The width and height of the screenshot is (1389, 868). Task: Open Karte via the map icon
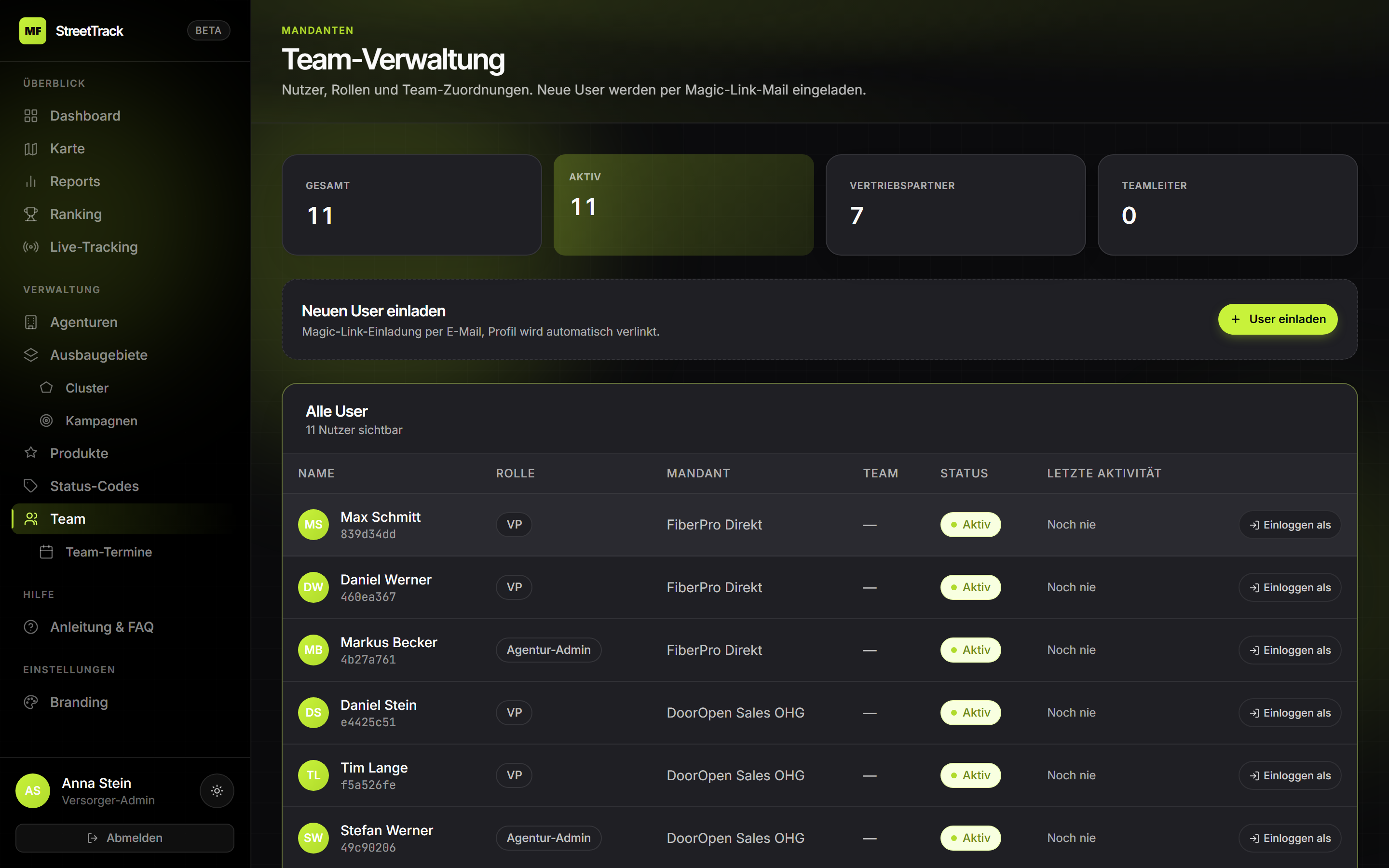pyautogui.click(x=31, y=149)
